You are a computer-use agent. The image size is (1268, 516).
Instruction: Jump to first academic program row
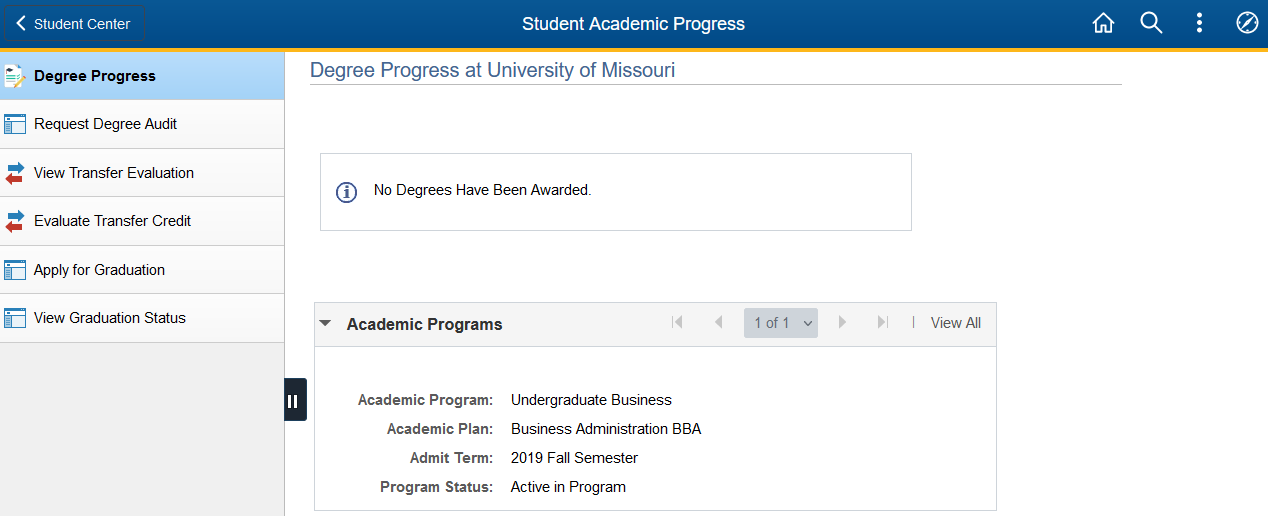[x=677, y=322]
